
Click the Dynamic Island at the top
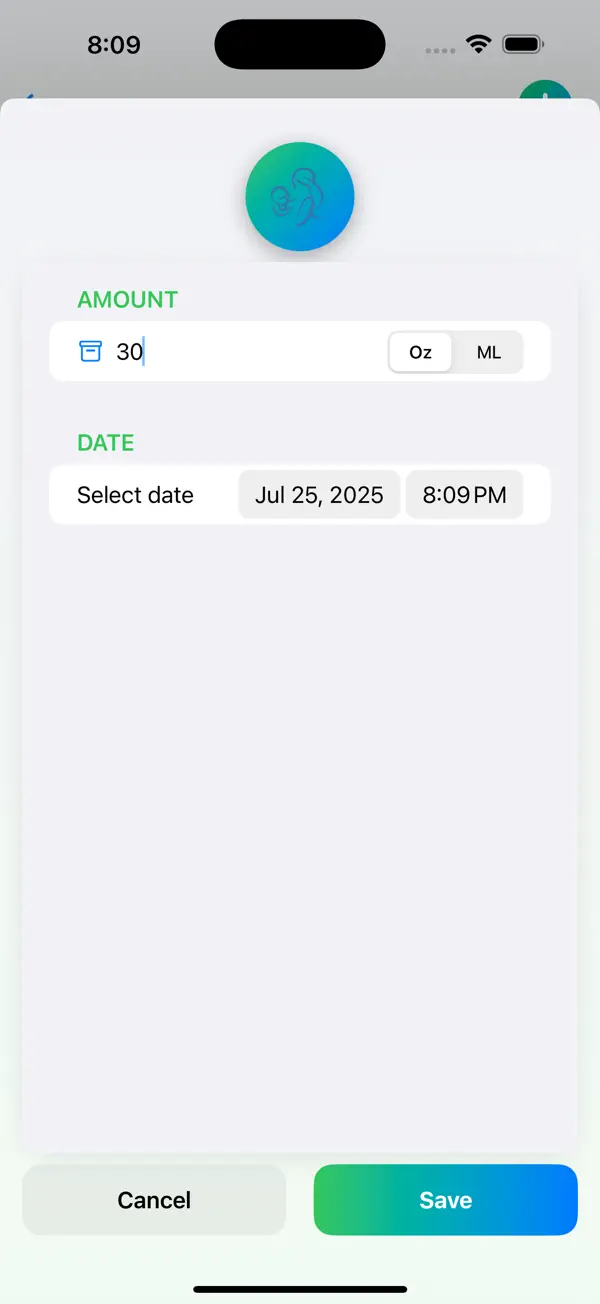click(x=300, y=44)
